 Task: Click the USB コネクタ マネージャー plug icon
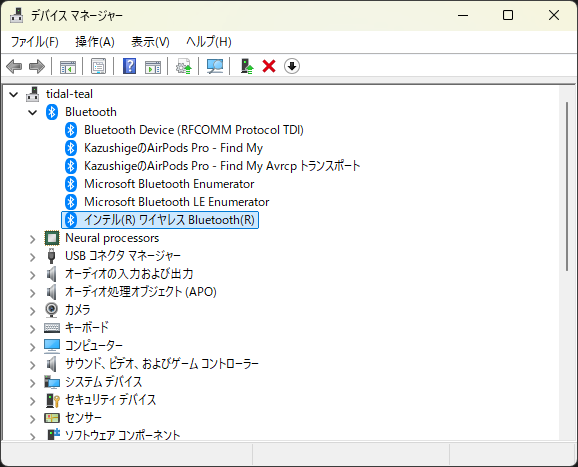click(52, 256)
